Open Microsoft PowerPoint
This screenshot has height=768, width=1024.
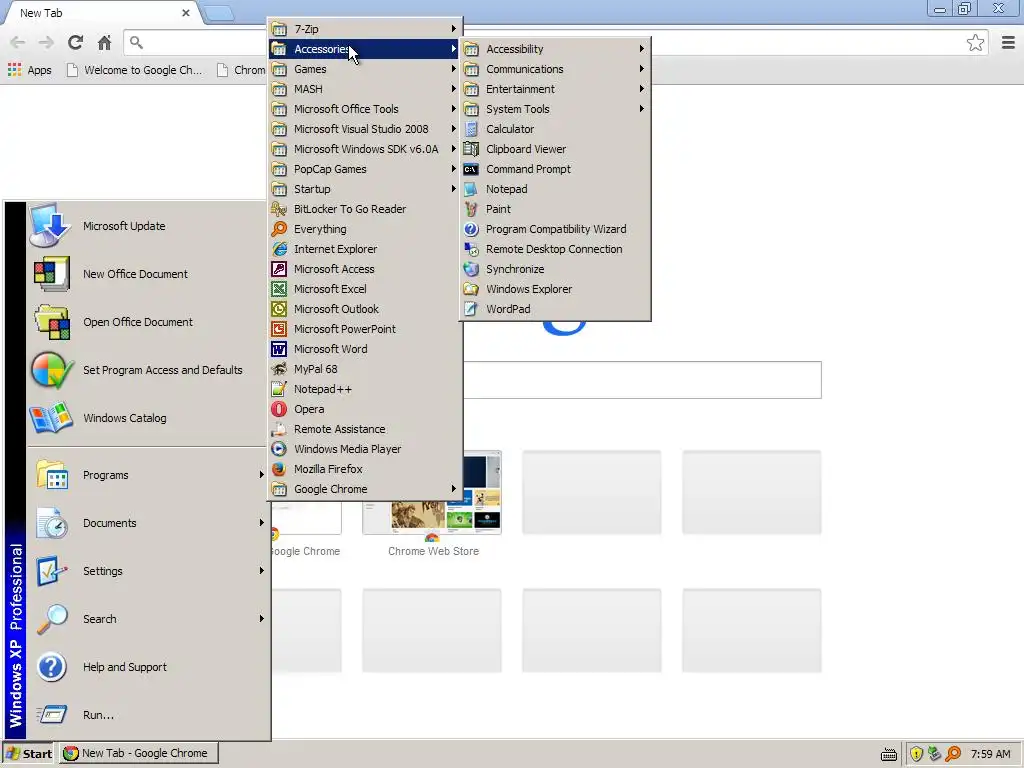click(x=364, y=329)
